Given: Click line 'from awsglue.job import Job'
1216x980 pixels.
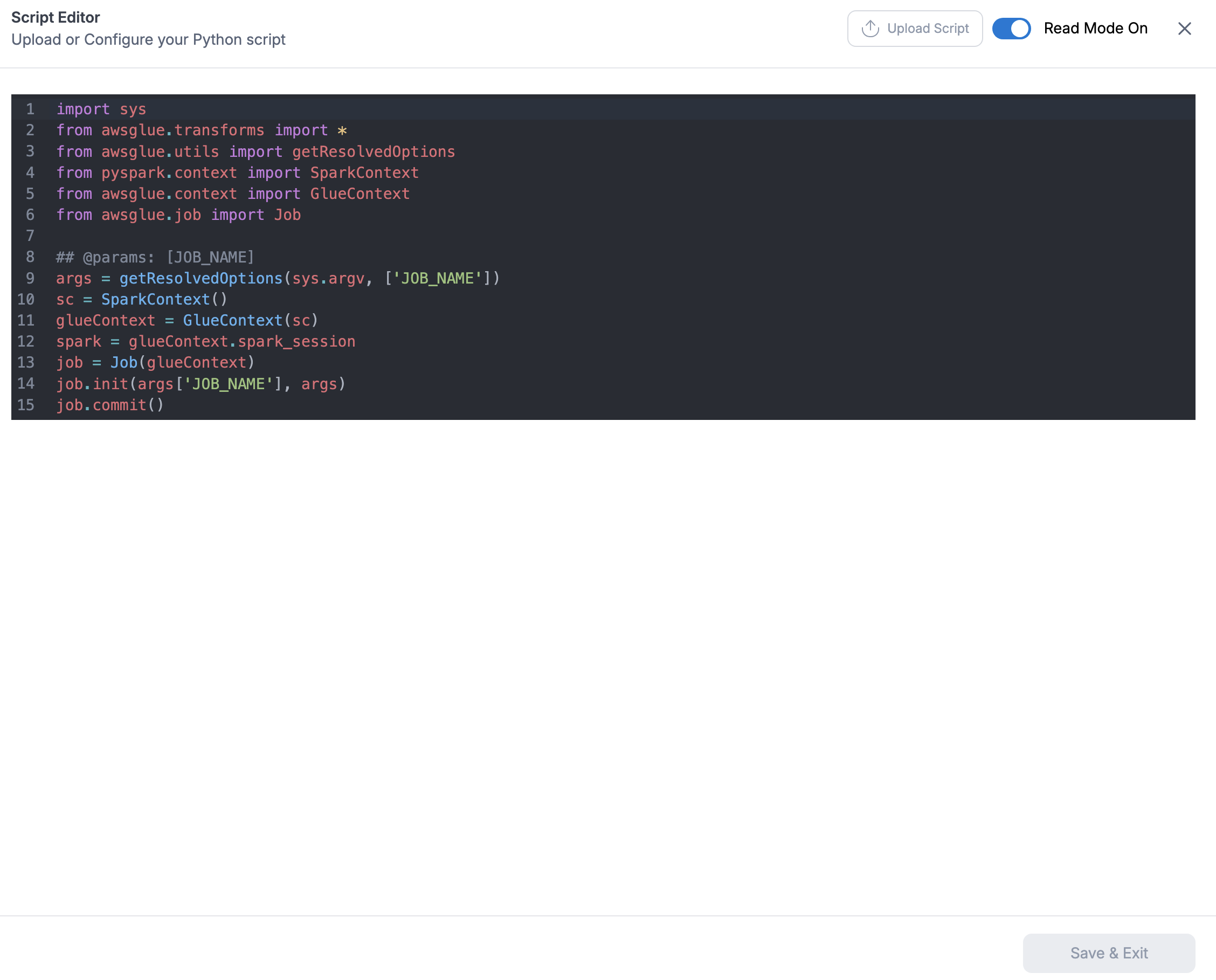Looking at the screenshot, I should pyautogui.click(x=178, y=215).
